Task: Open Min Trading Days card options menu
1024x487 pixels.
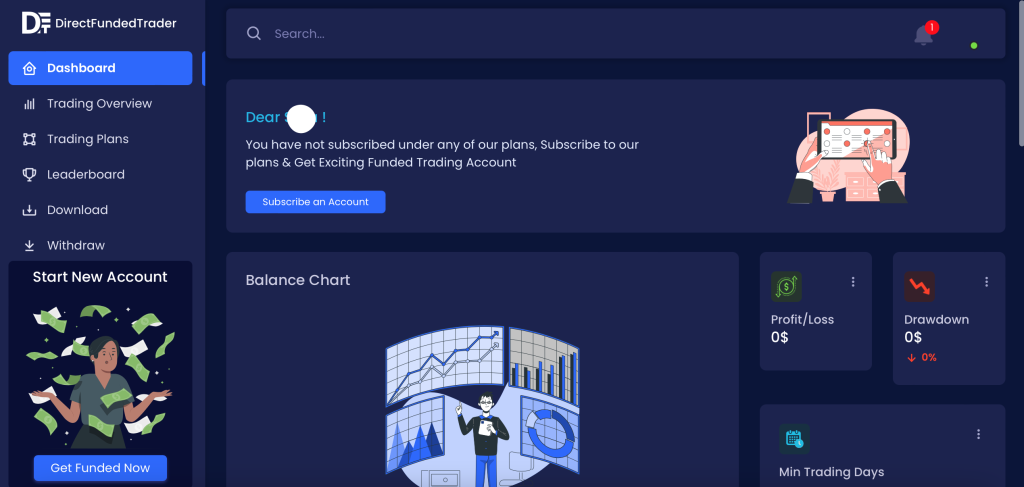Action: coord(978,434)
